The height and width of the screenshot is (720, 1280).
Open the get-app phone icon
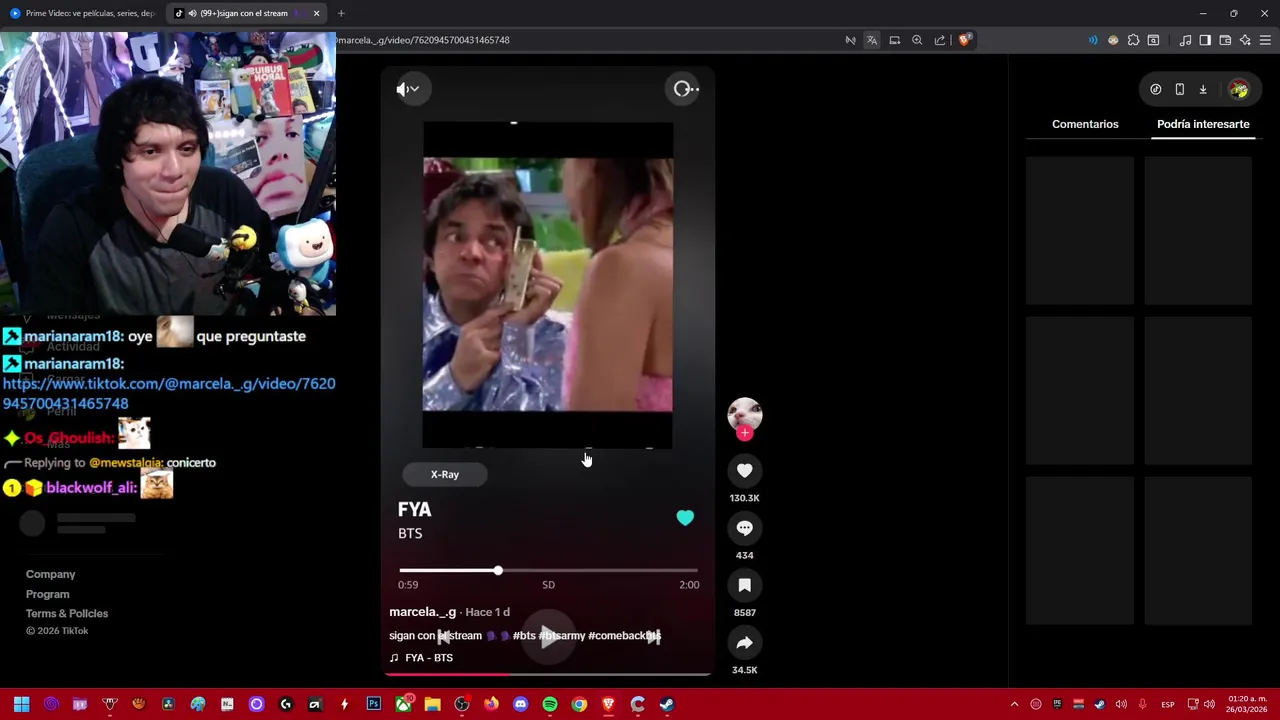click(1179, 89)
